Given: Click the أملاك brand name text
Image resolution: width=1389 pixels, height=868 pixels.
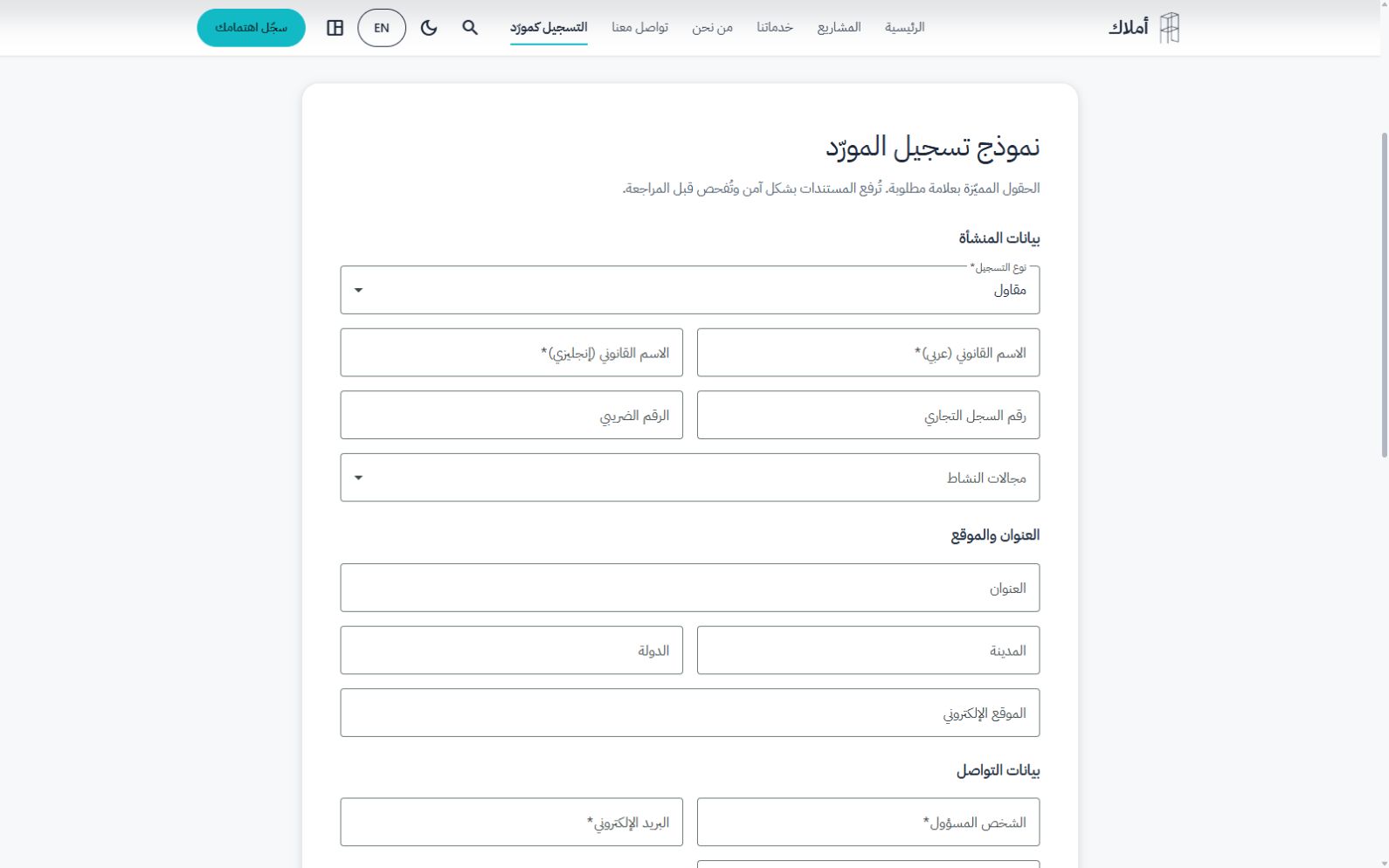Looking at the screenshot, I should click(x=1129, y=28).
